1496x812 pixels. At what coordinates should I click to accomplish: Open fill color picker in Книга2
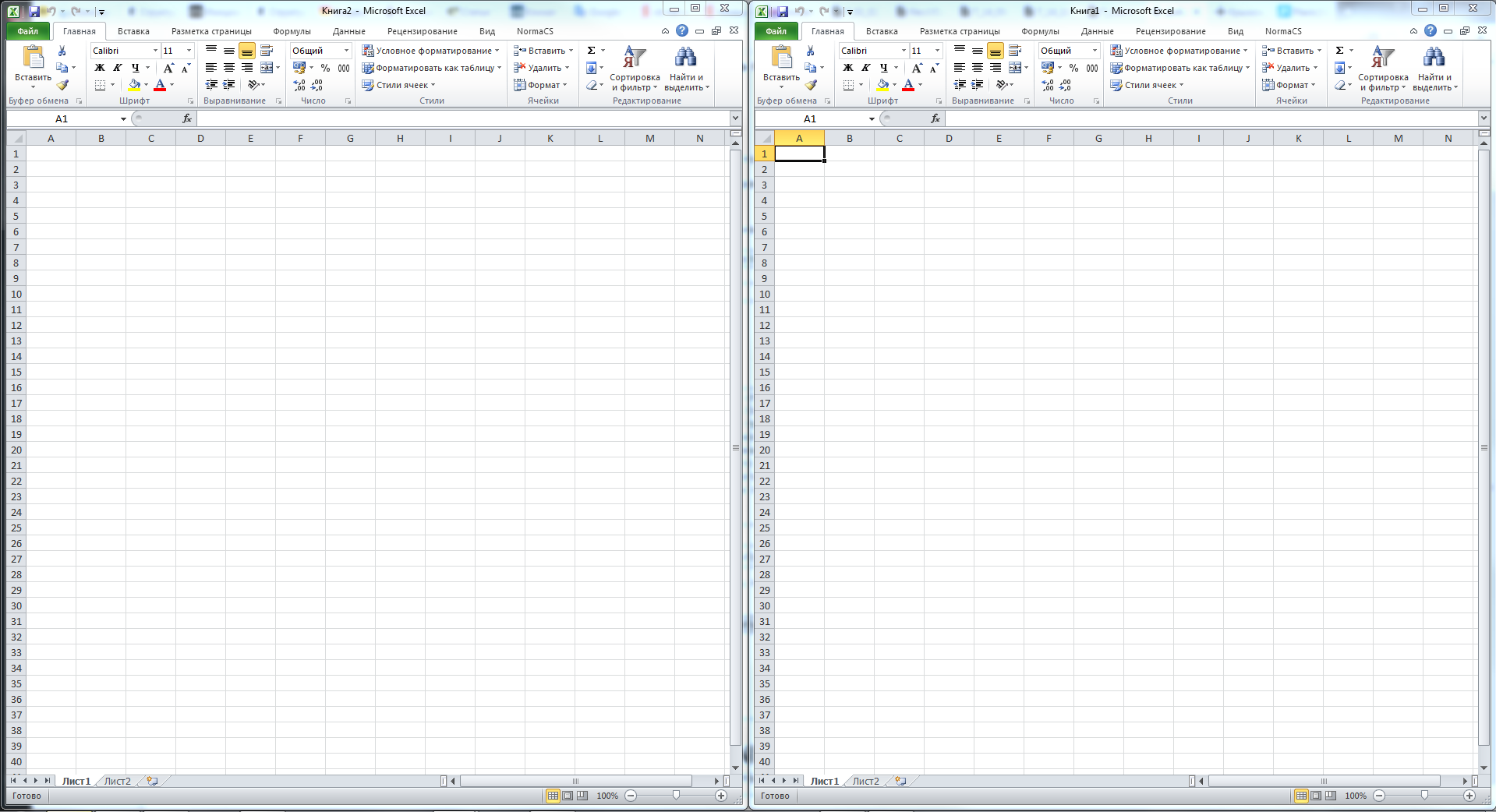[146, 85]
